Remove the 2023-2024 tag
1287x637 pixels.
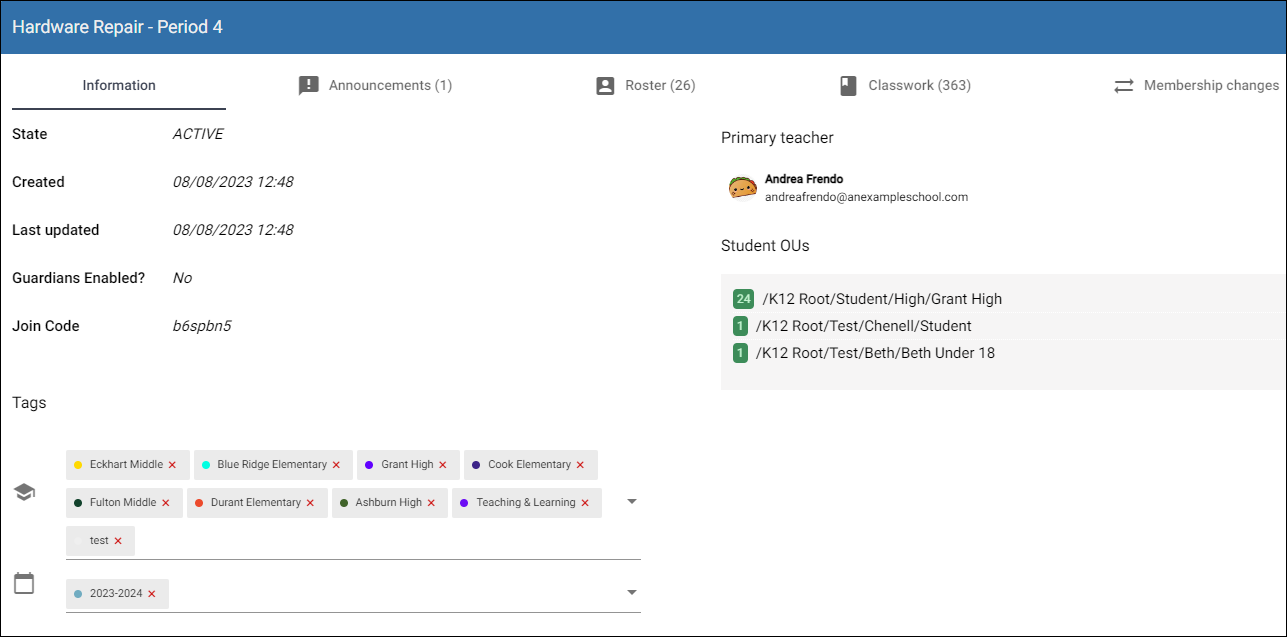pyautogui.click(x=152, y=594)
